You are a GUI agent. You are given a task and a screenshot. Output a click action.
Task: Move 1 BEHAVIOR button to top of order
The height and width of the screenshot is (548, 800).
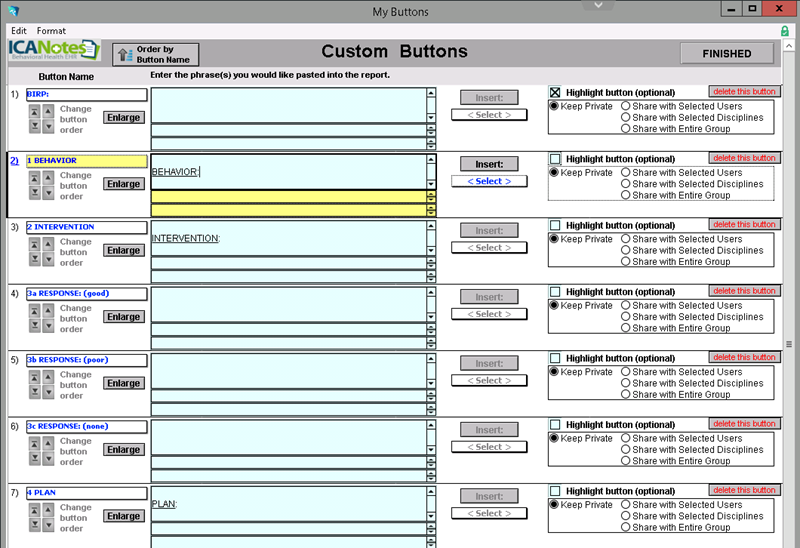tap(34, 178)
